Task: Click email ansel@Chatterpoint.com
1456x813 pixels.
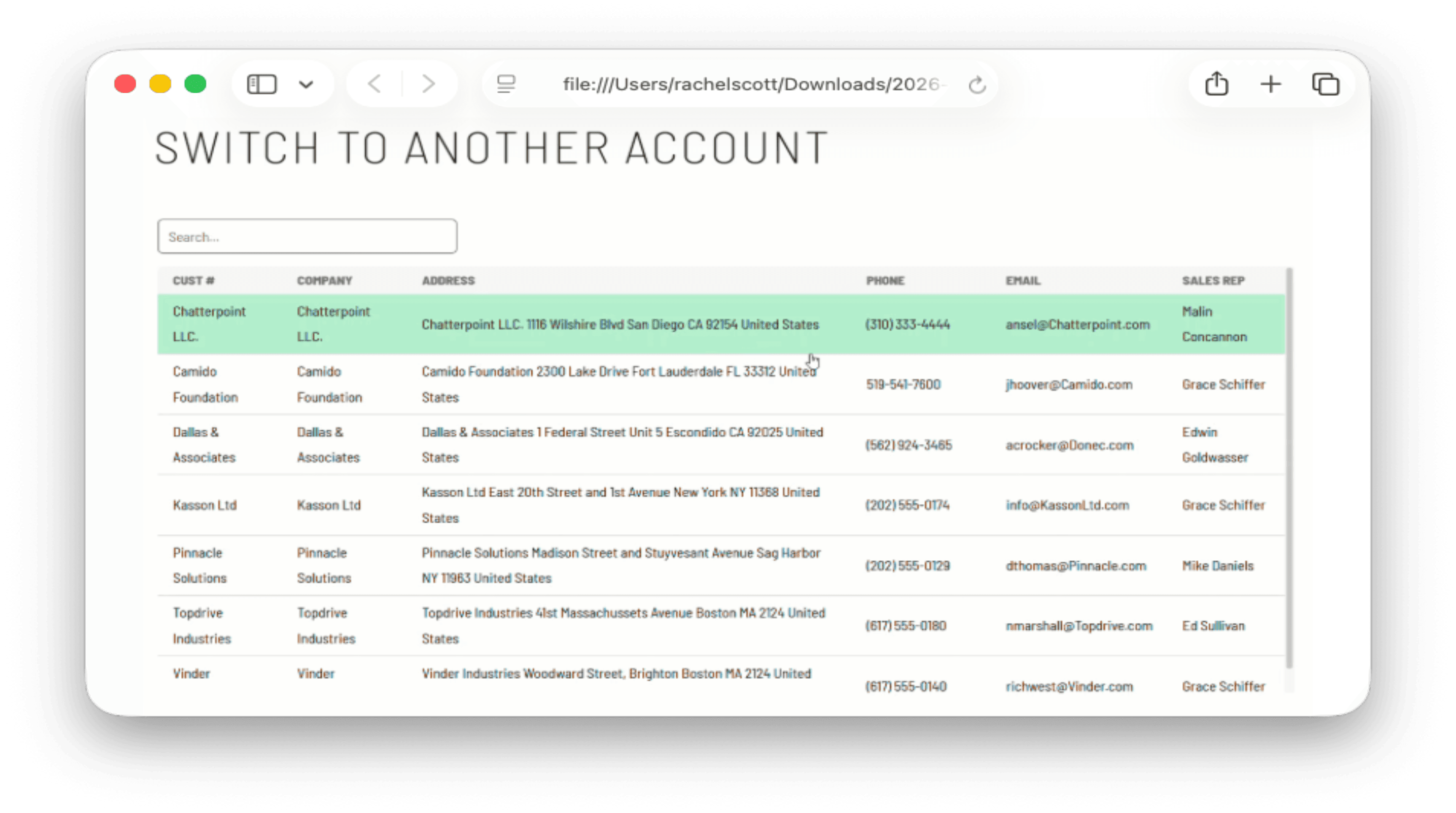Action: (1077, 324)
